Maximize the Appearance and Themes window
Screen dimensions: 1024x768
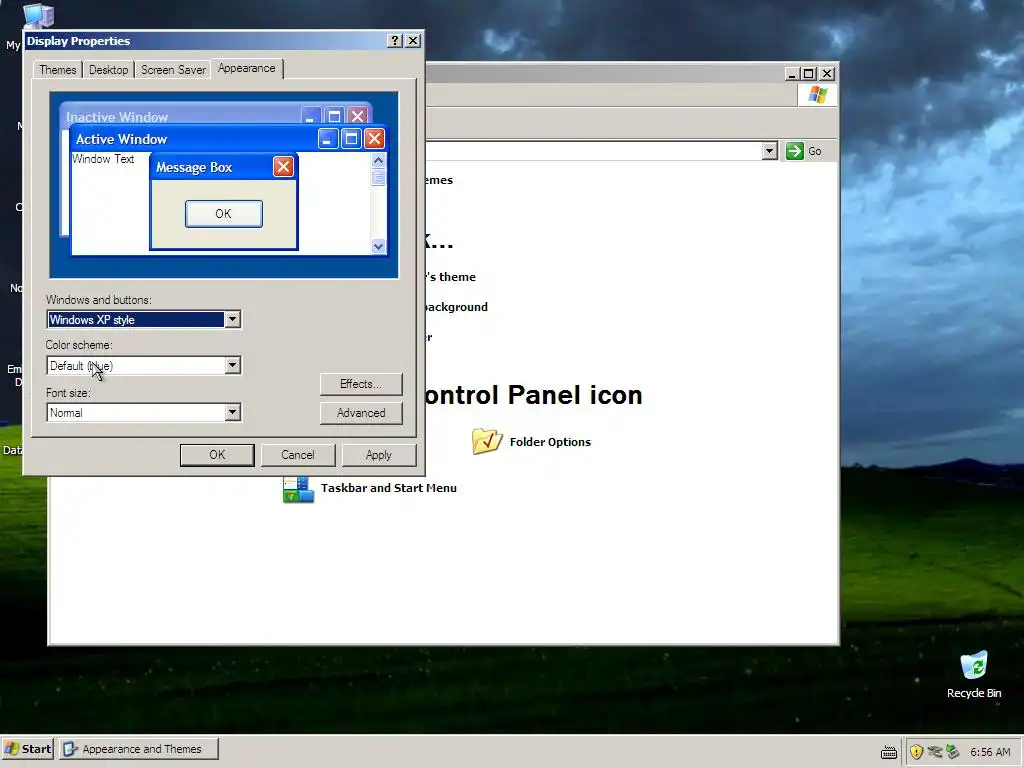pos(808,74)
